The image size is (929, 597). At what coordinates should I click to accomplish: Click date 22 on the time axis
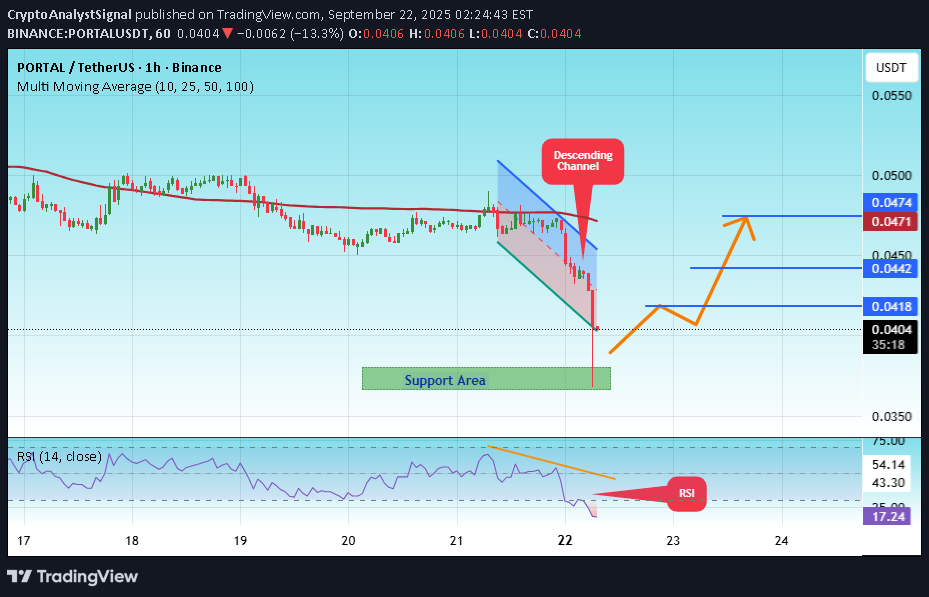565,540
